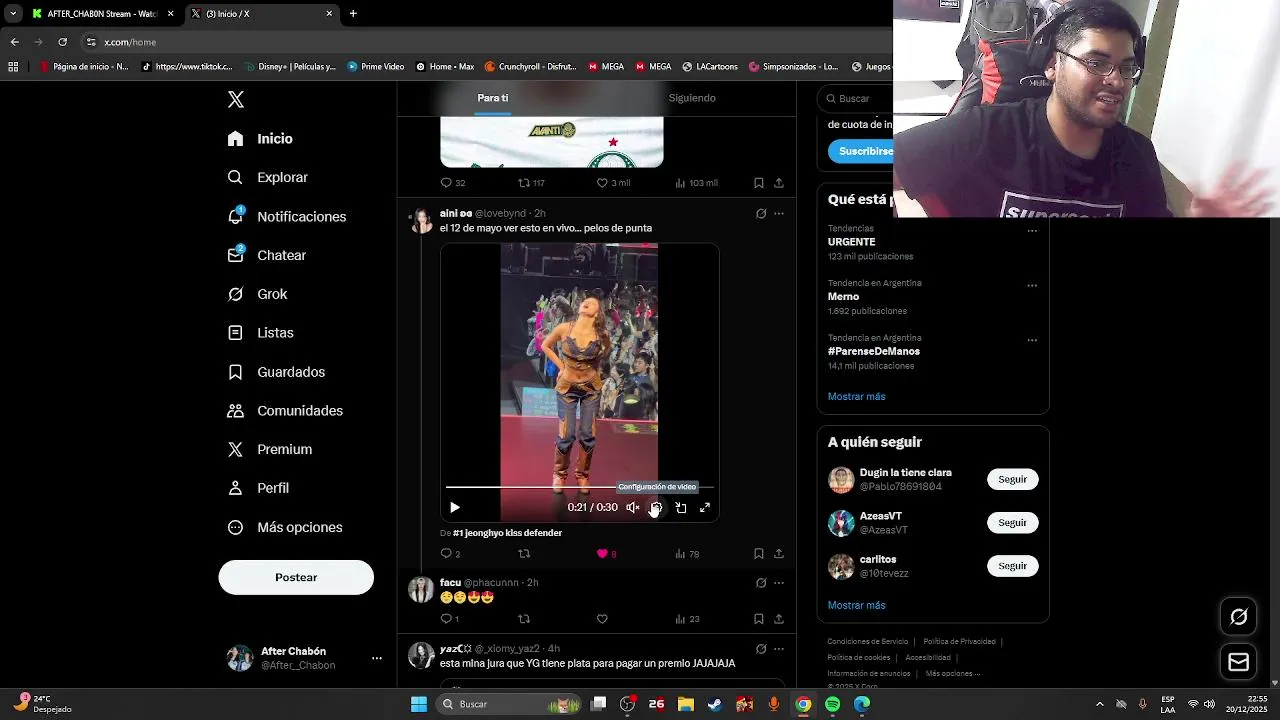1280x720 pixels.
Task: Open Crunchyroll bookmark in bookmarks bar
Action: 530,67
